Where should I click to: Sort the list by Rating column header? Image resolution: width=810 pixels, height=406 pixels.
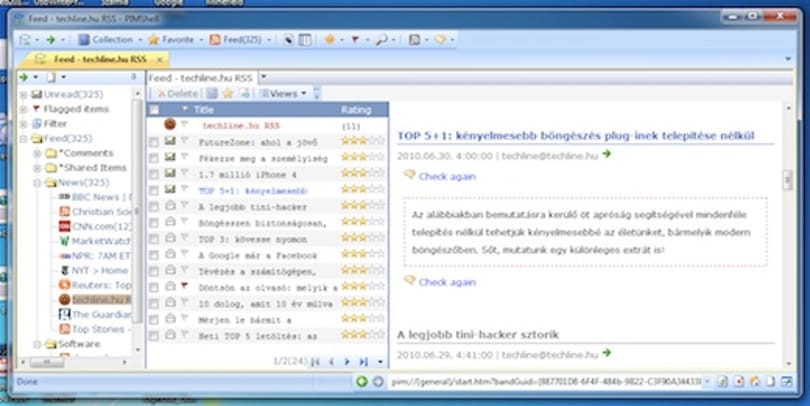[x=356, y=110]
